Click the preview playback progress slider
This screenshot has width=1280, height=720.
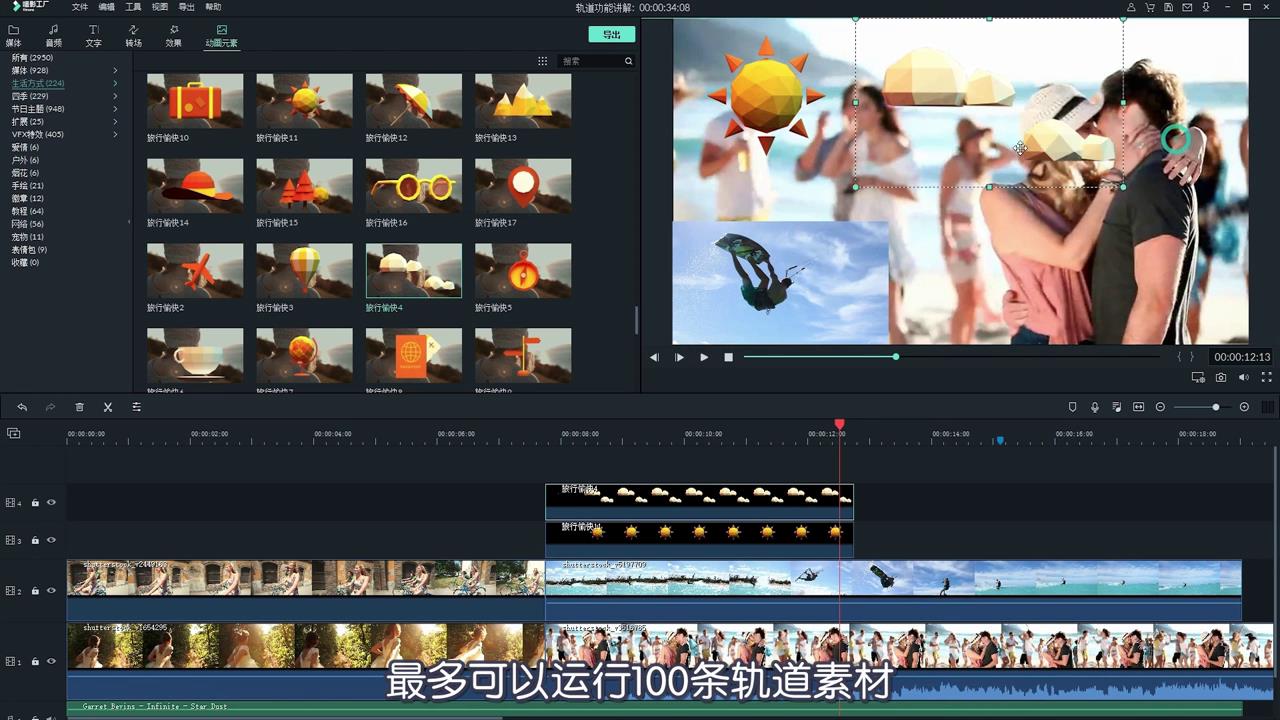click(x=954, y=357)
